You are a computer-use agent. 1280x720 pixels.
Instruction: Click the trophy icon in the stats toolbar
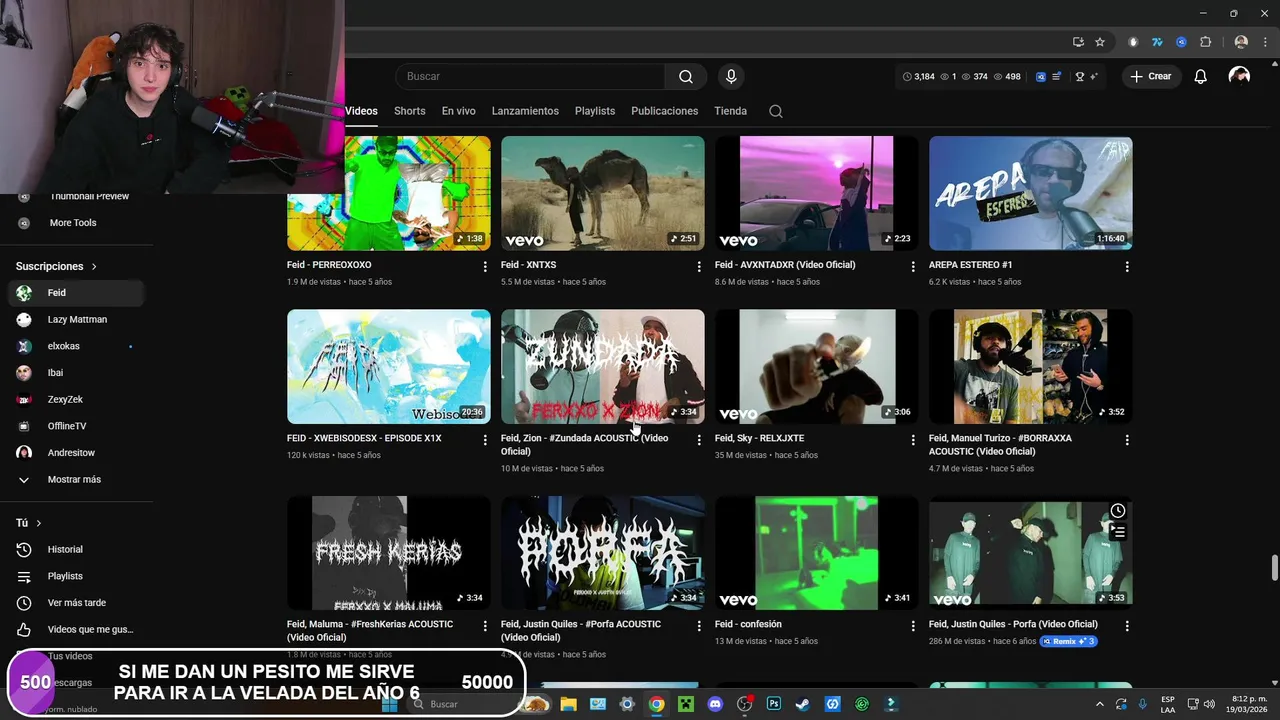click(1080, 76)
